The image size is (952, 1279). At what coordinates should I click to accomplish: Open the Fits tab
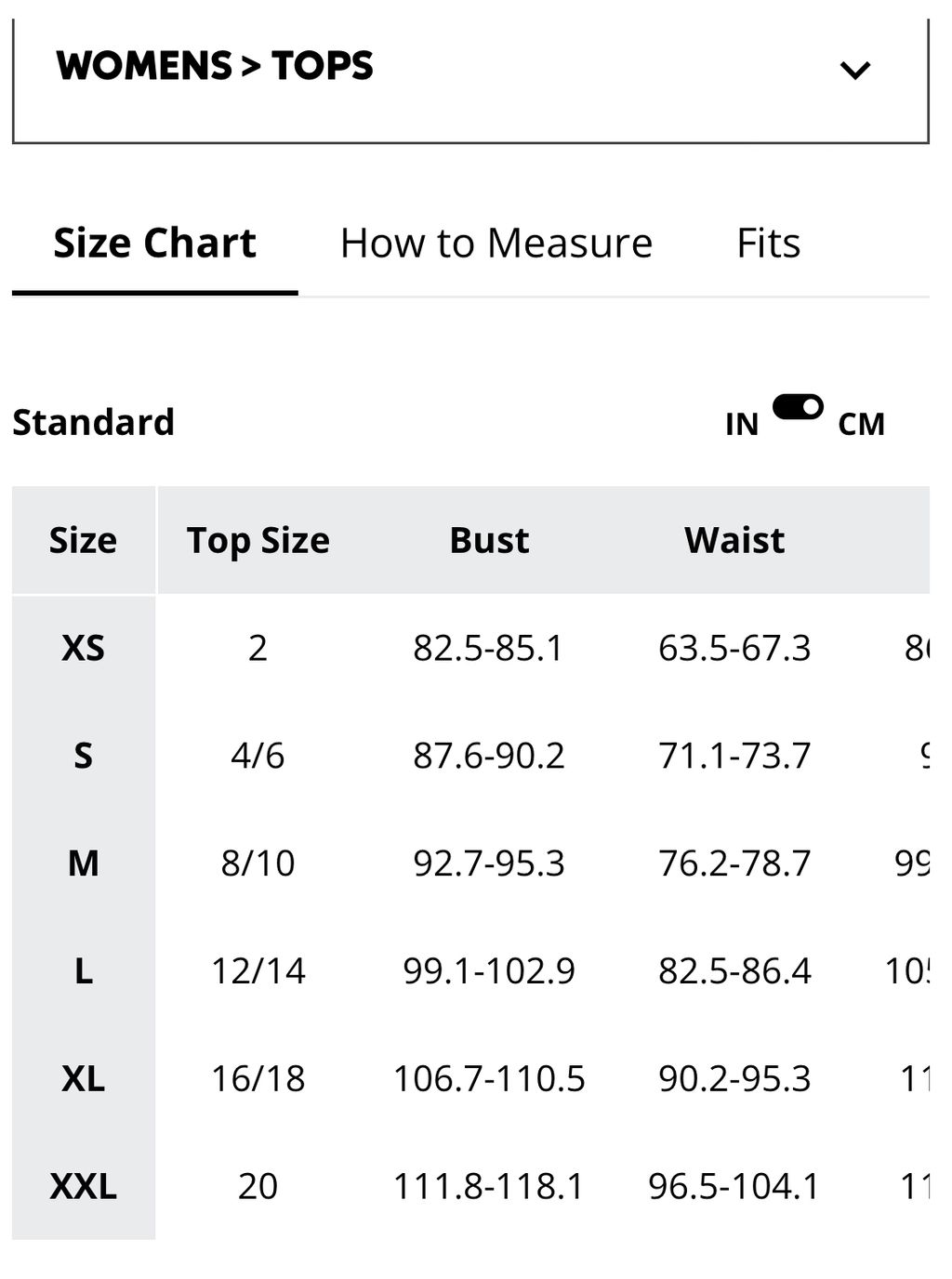click(x=768, y=244)
